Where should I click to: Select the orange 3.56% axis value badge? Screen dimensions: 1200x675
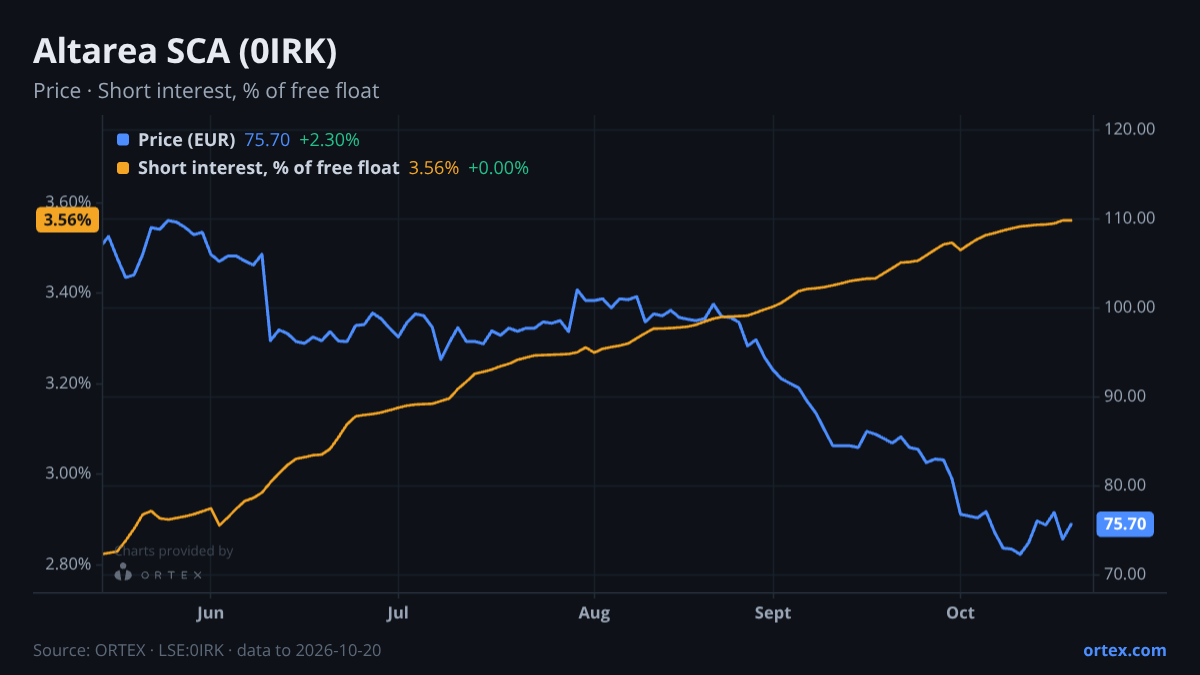pyautogui.click(x=67, y=220)
